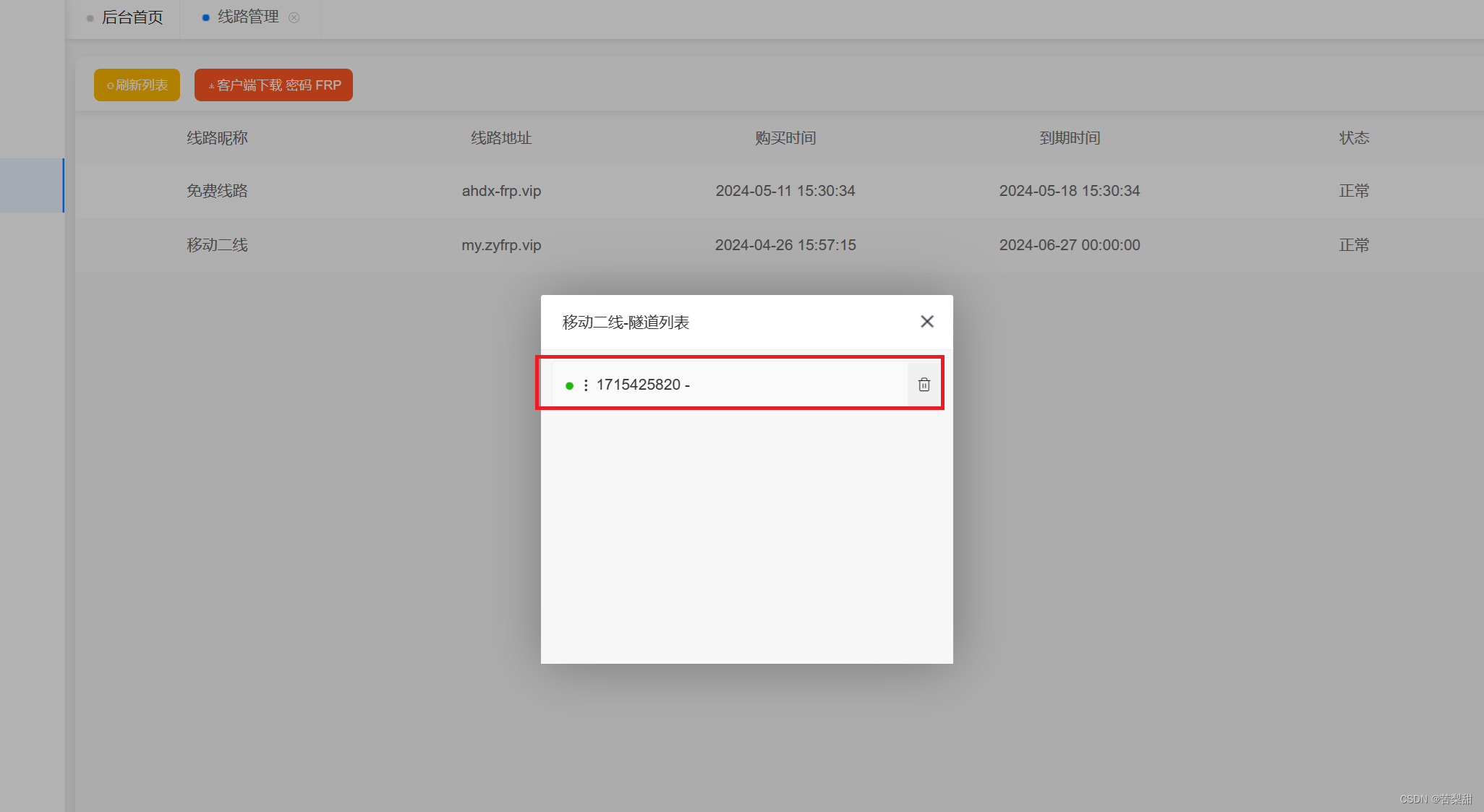Viewport: 1484px width, 812px height.
Task: Click expiry time 2024-06-27 00:00:00
Action: tap(1070, 245)
